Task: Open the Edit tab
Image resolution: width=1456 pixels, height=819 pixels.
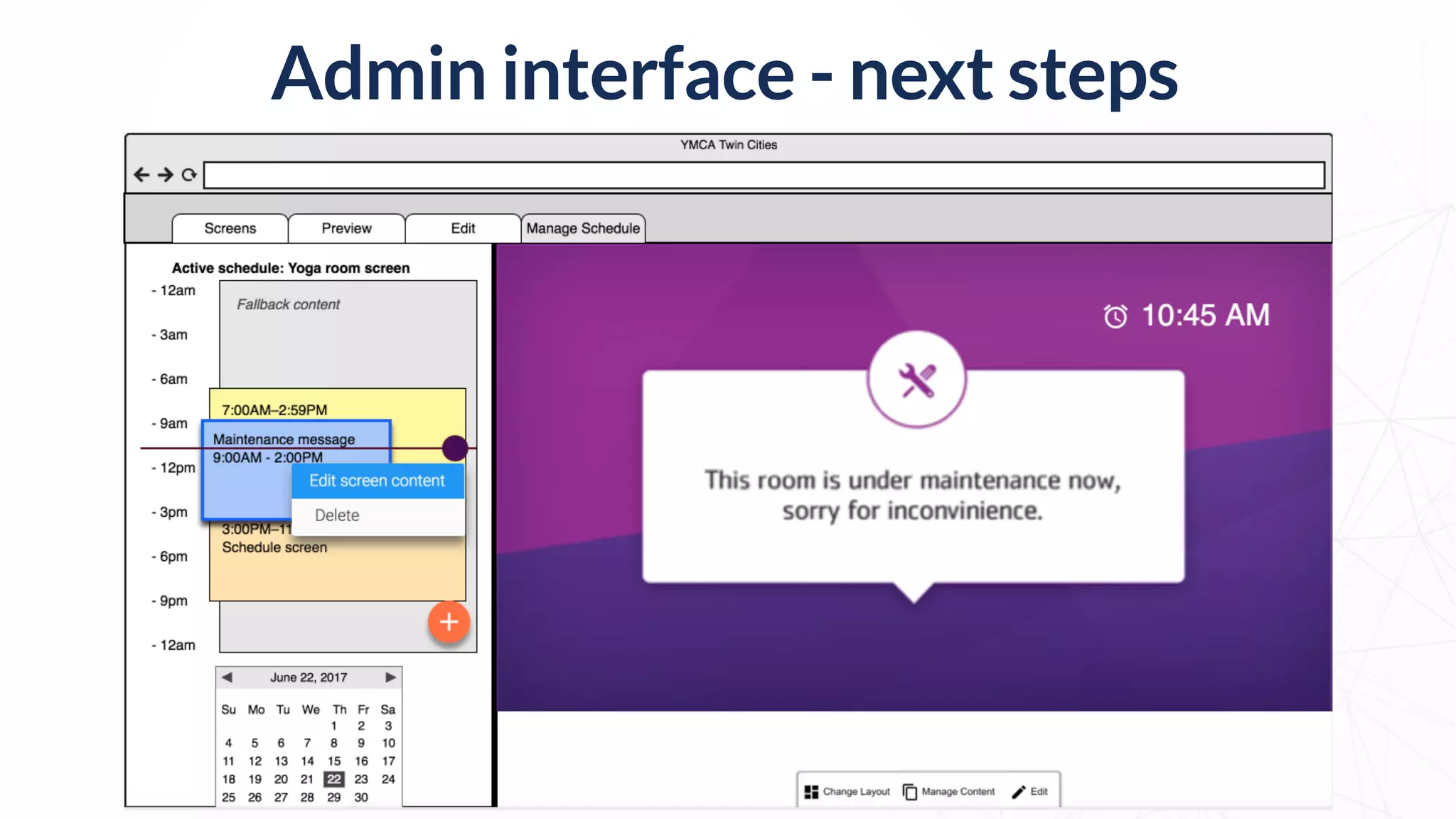Action: click(463, 228)
